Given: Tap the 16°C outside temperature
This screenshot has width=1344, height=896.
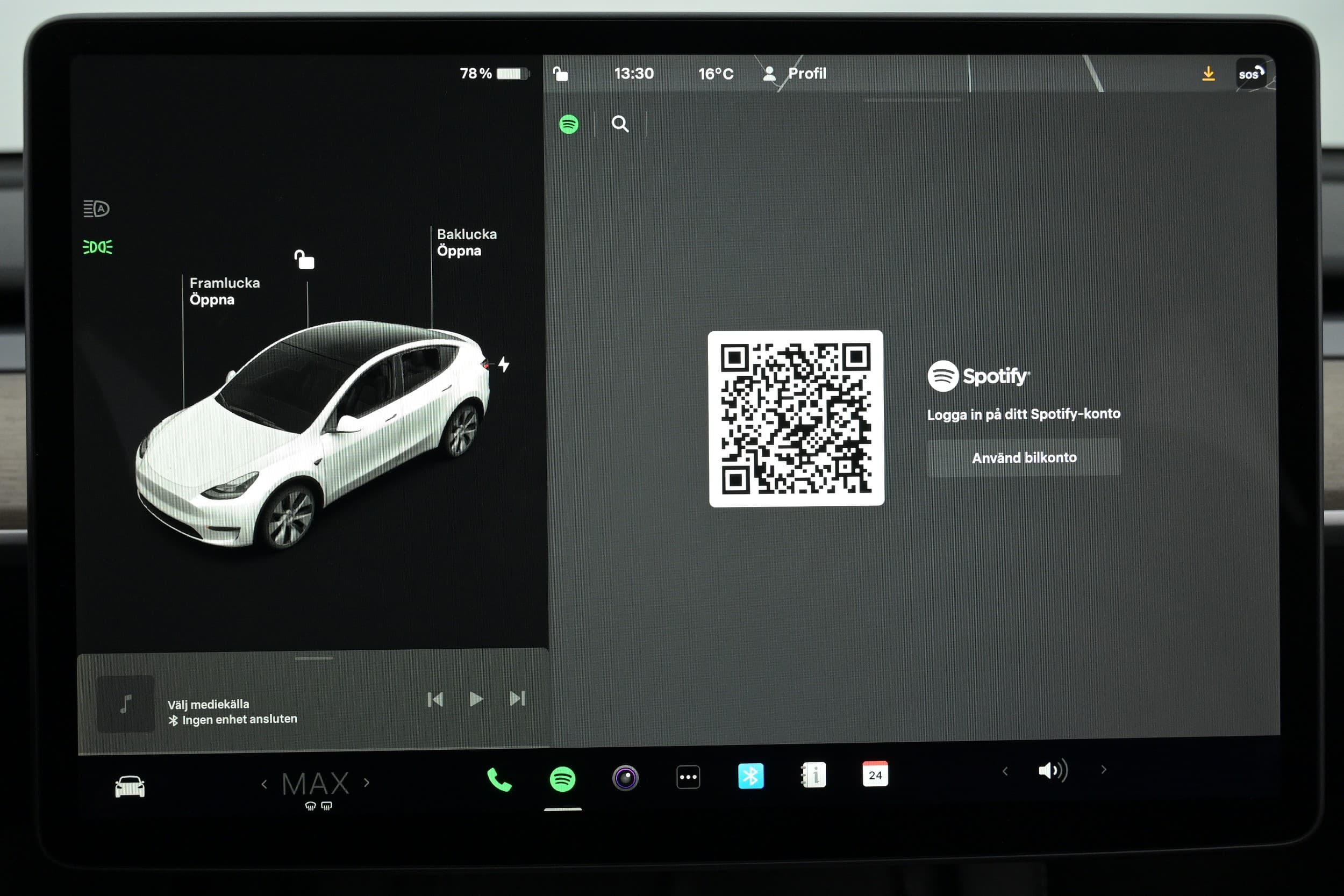Looking at the screenshot, I should (x=716, y=74).
